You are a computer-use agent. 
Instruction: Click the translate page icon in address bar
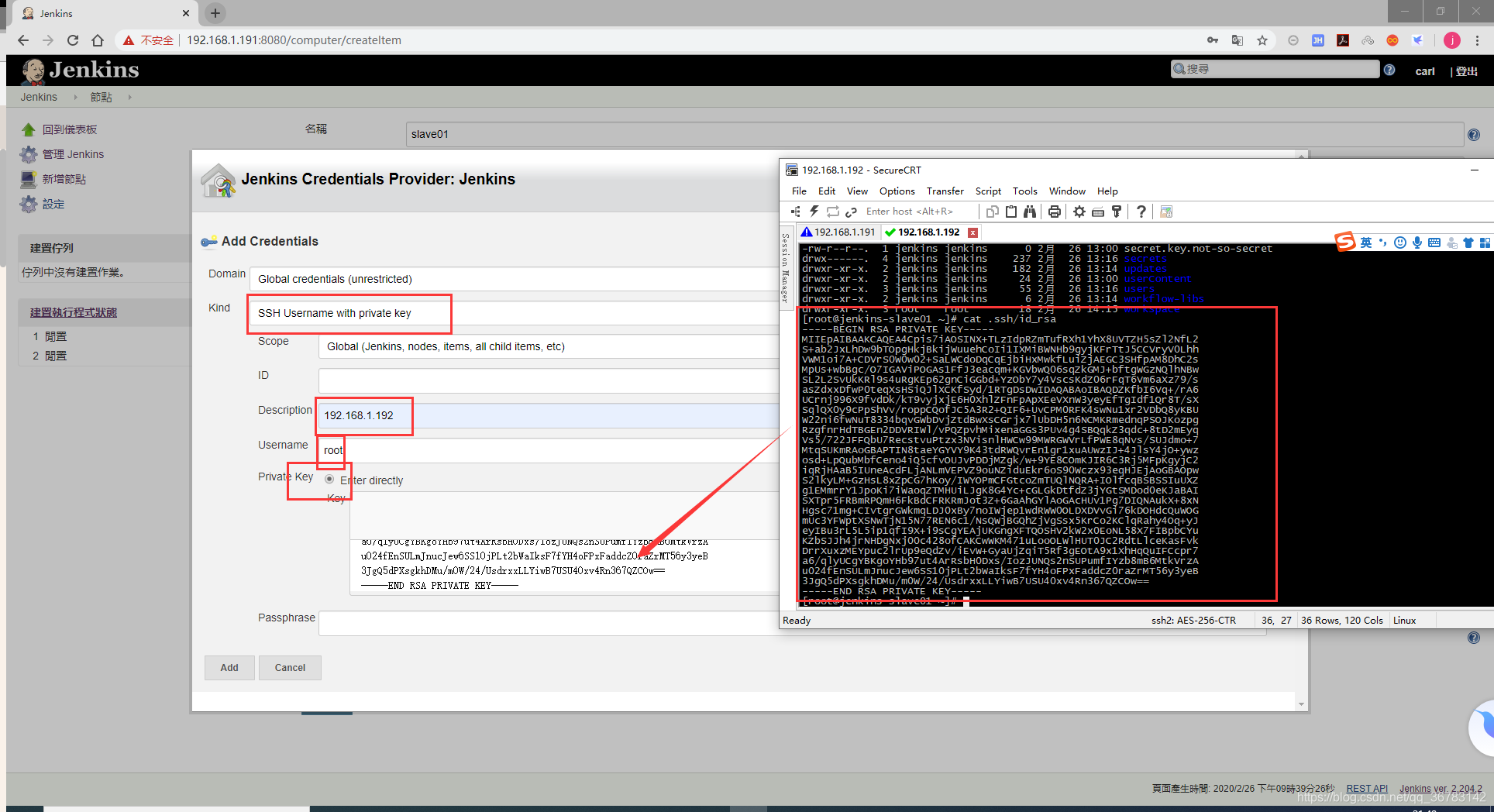pyautogui.click(x=1238, y=40)
